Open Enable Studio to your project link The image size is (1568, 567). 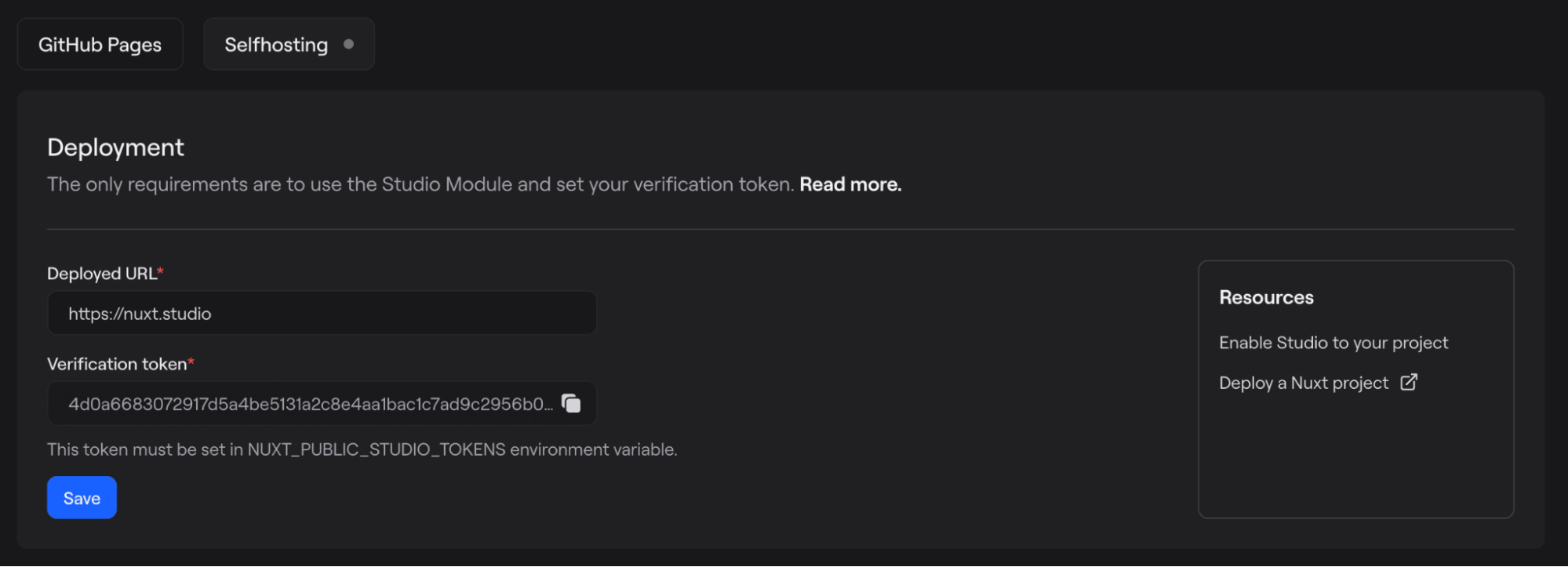(1333, 343)
